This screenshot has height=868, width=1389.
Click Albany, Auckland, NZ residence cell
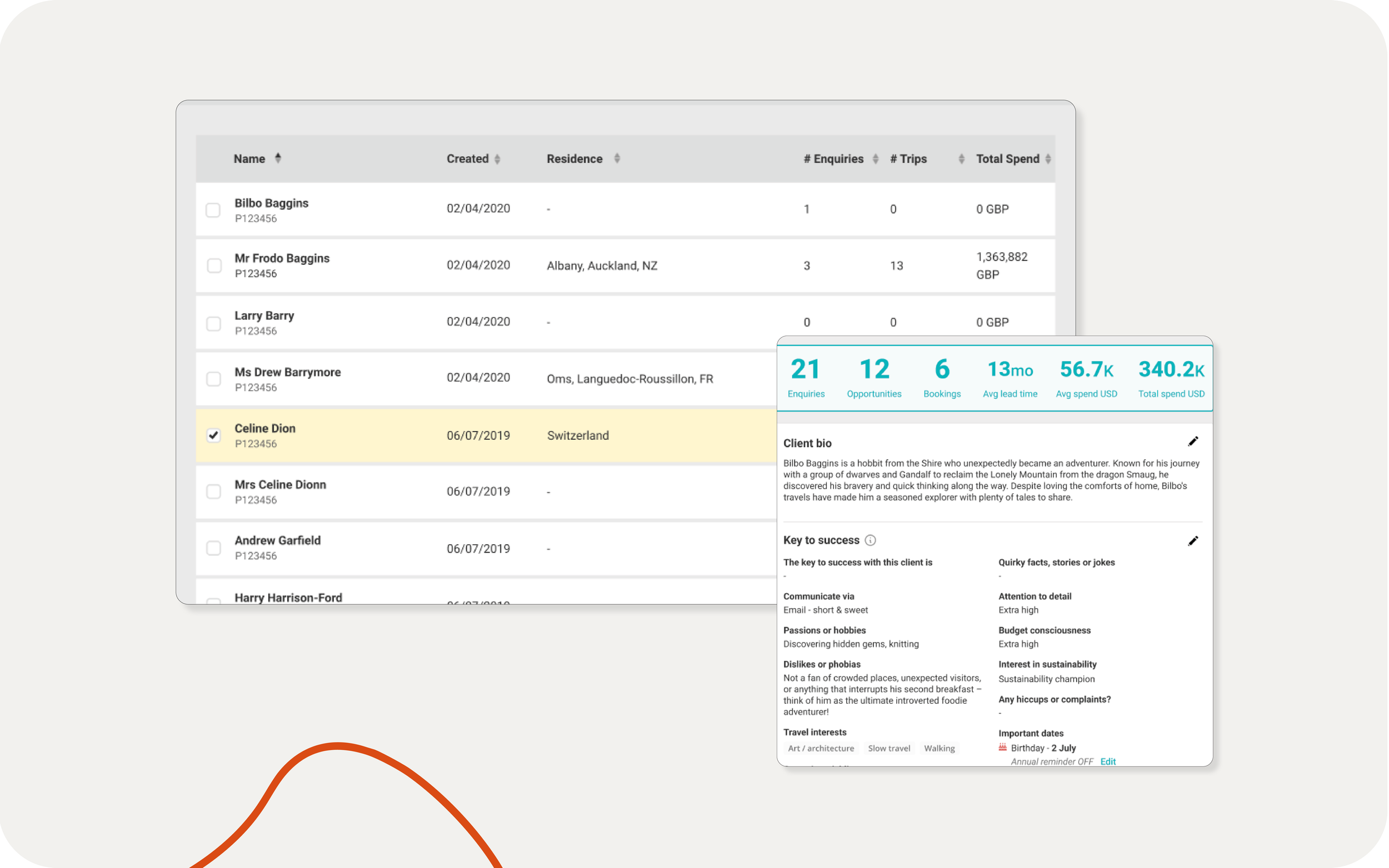tap(602, 266)
